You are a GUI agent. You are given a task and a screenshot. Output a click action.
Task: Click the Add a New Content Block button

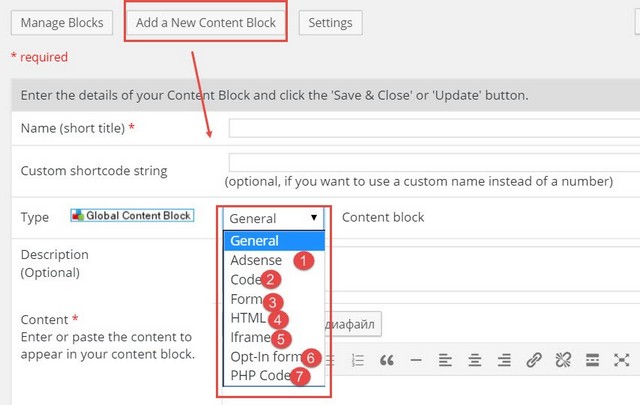[206, 23]
